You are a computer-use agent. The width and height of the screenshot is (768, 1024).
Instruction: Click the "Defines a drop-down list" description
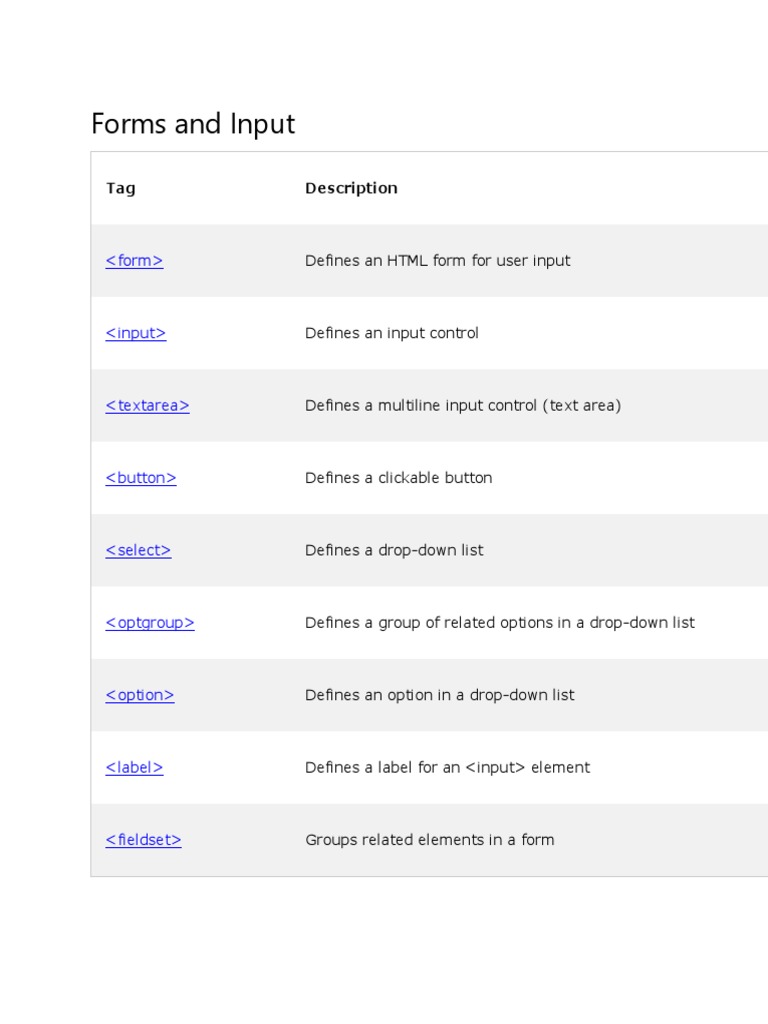[x=394, y=550]
